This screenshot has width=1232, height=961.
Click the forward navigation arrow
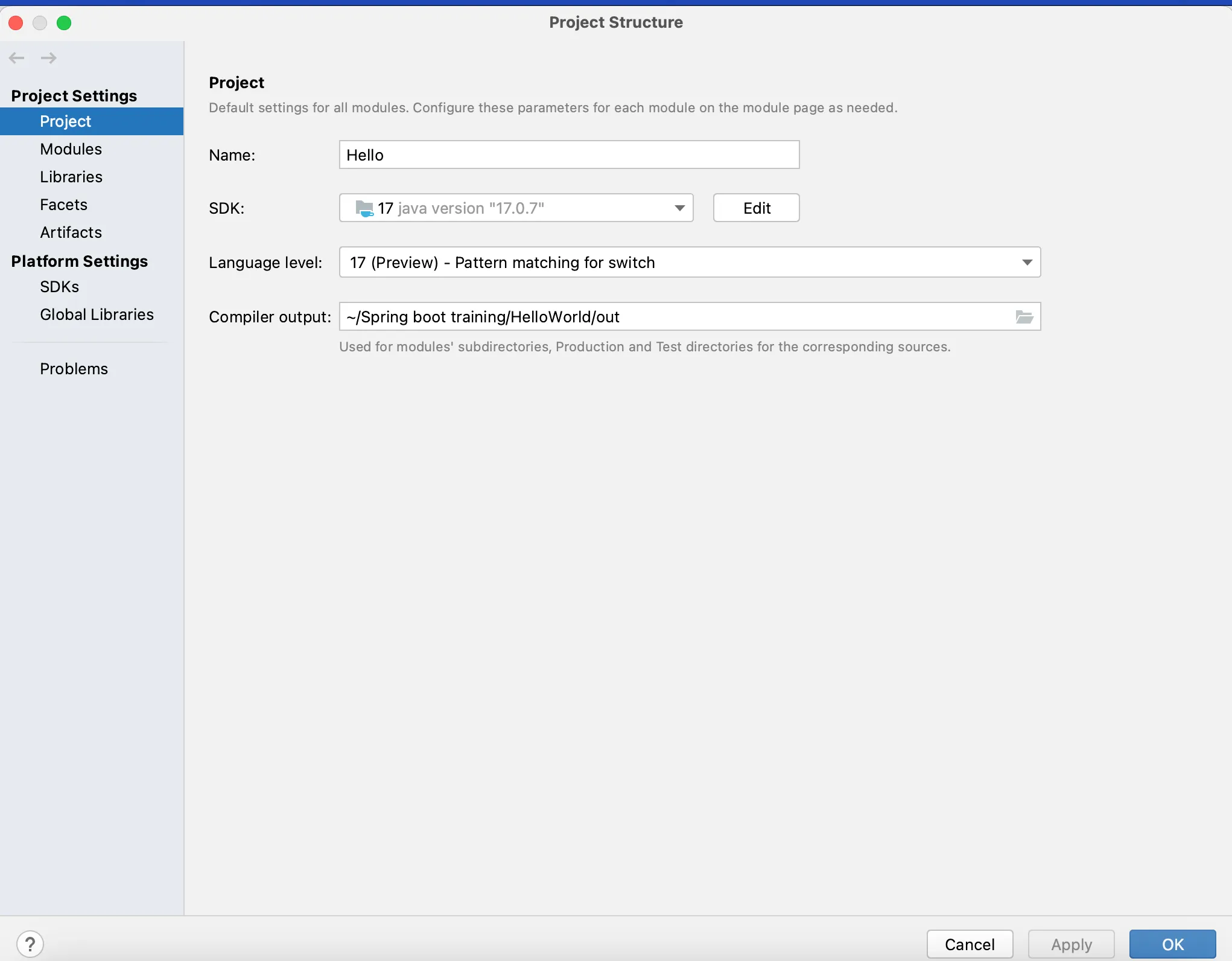tap(48, 58)
